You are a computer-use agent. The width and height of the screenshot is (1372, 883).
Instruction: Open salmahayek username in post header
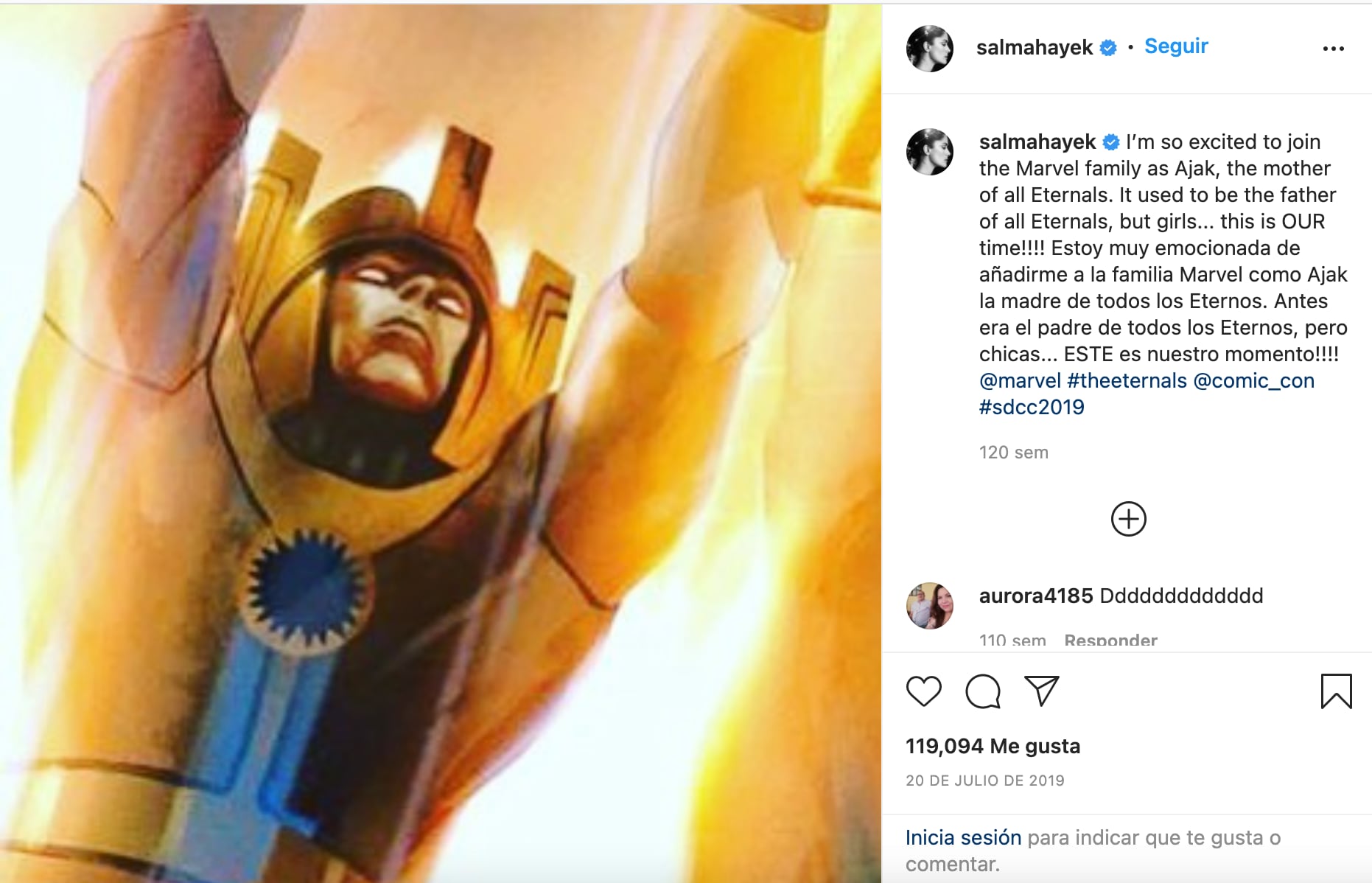point(1034,47)
